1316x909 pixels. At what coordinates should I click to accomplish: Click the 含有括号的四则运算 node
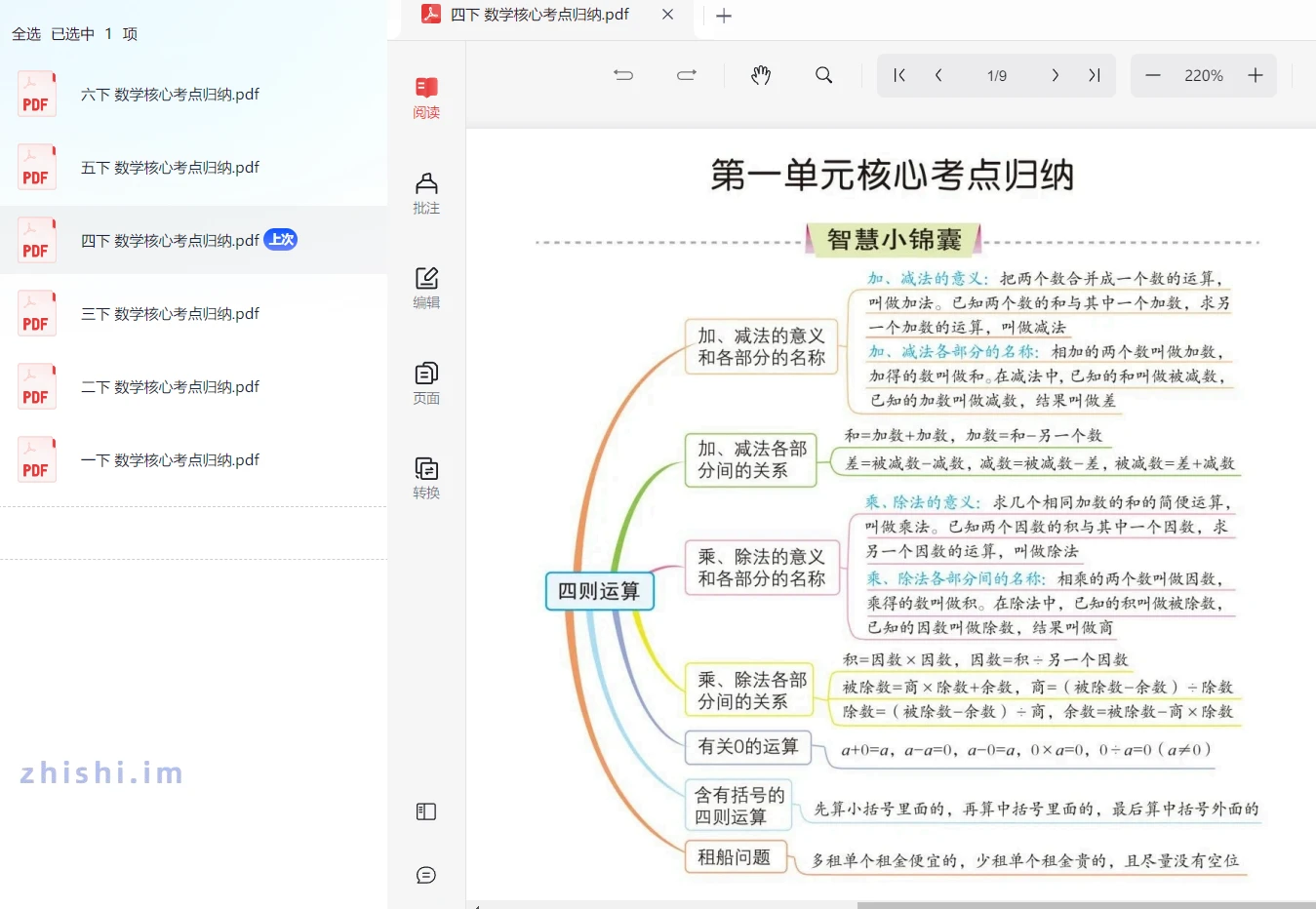(738, 806)
